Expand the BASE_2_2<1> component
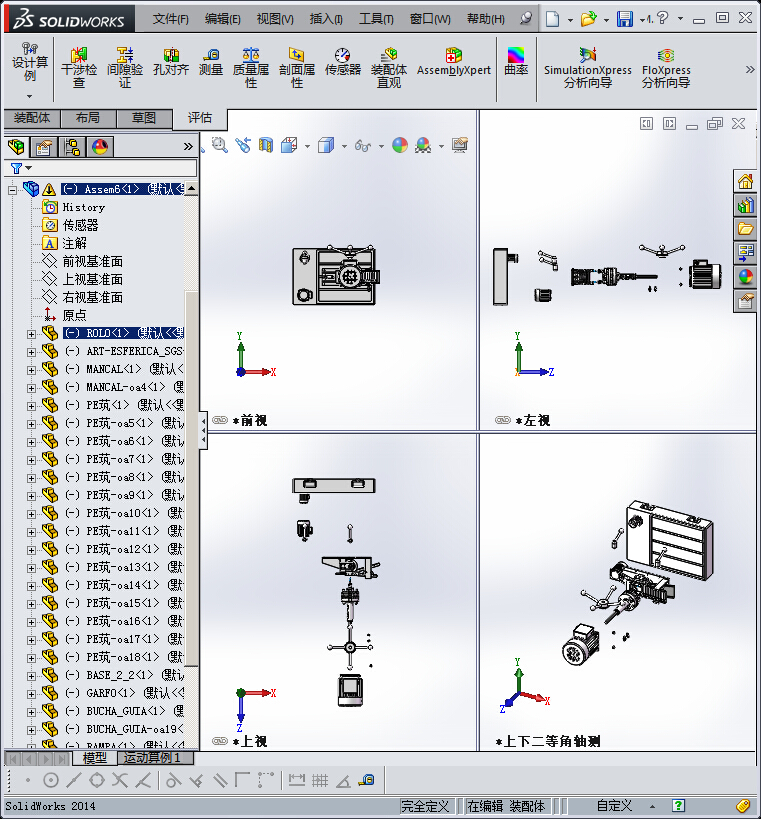The height and width of the screenshot is (819, 761). click(31, 676)
